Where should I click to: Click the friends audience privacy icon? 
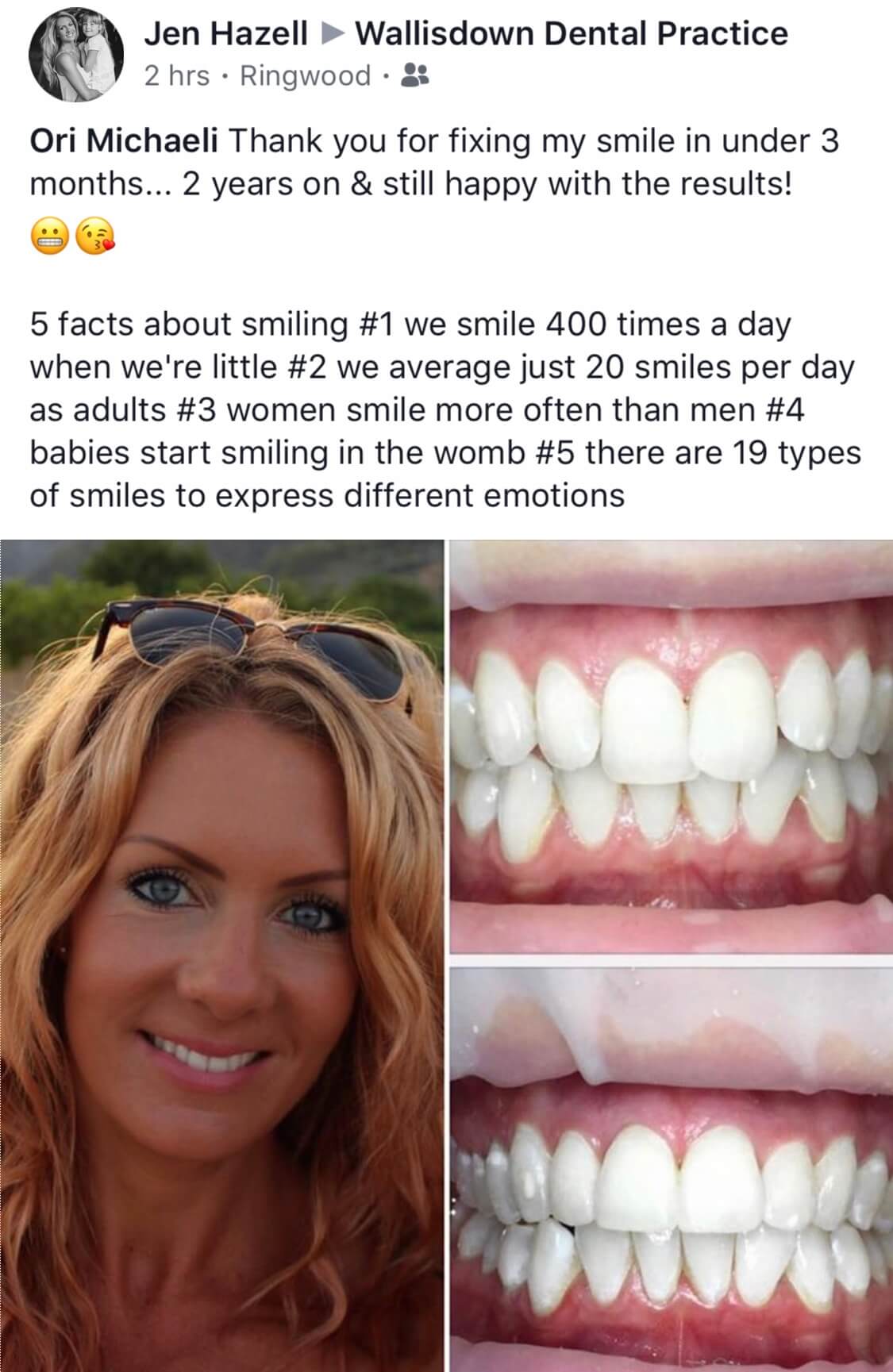coord(415,75)
